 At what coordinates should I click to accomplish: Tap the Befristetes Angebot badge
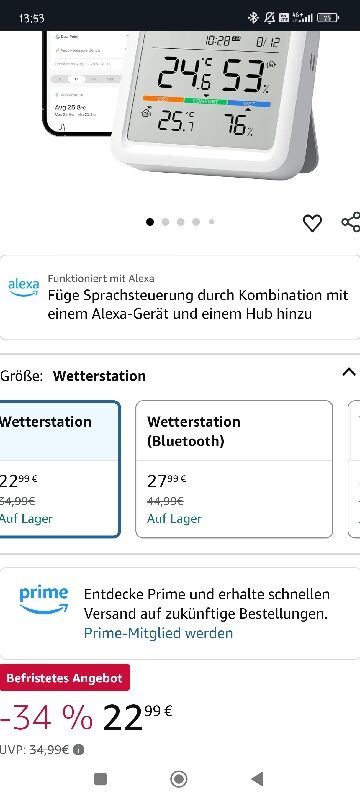[x=65, y=678]
